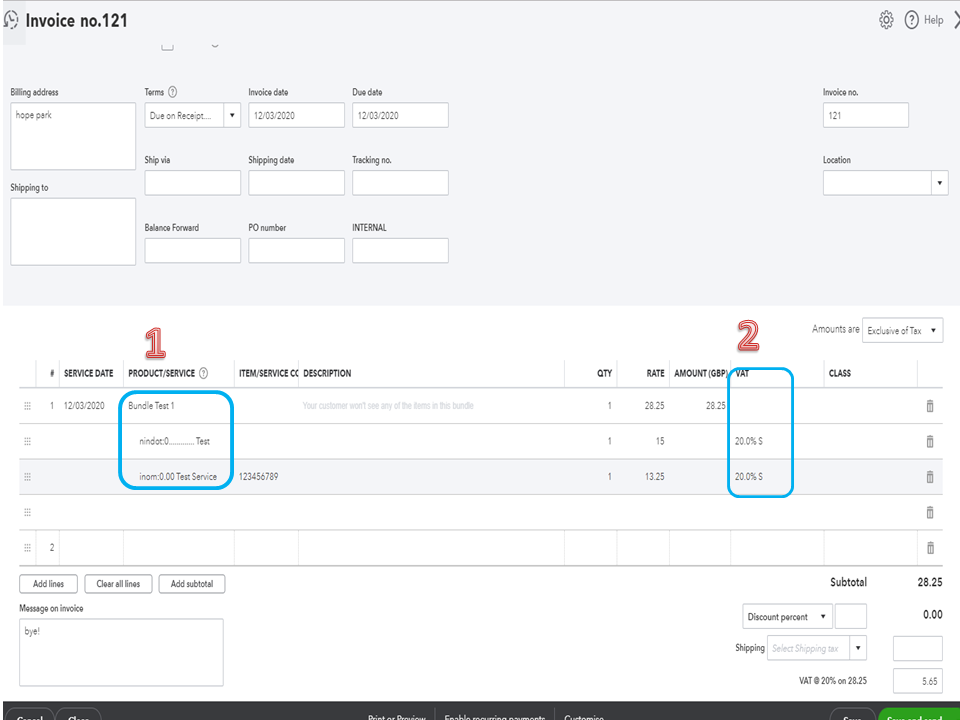Image resolution: width=960 pixels, height=720 pixels.
Task: Click the Tracking no. field
Action: click(400, 183)
